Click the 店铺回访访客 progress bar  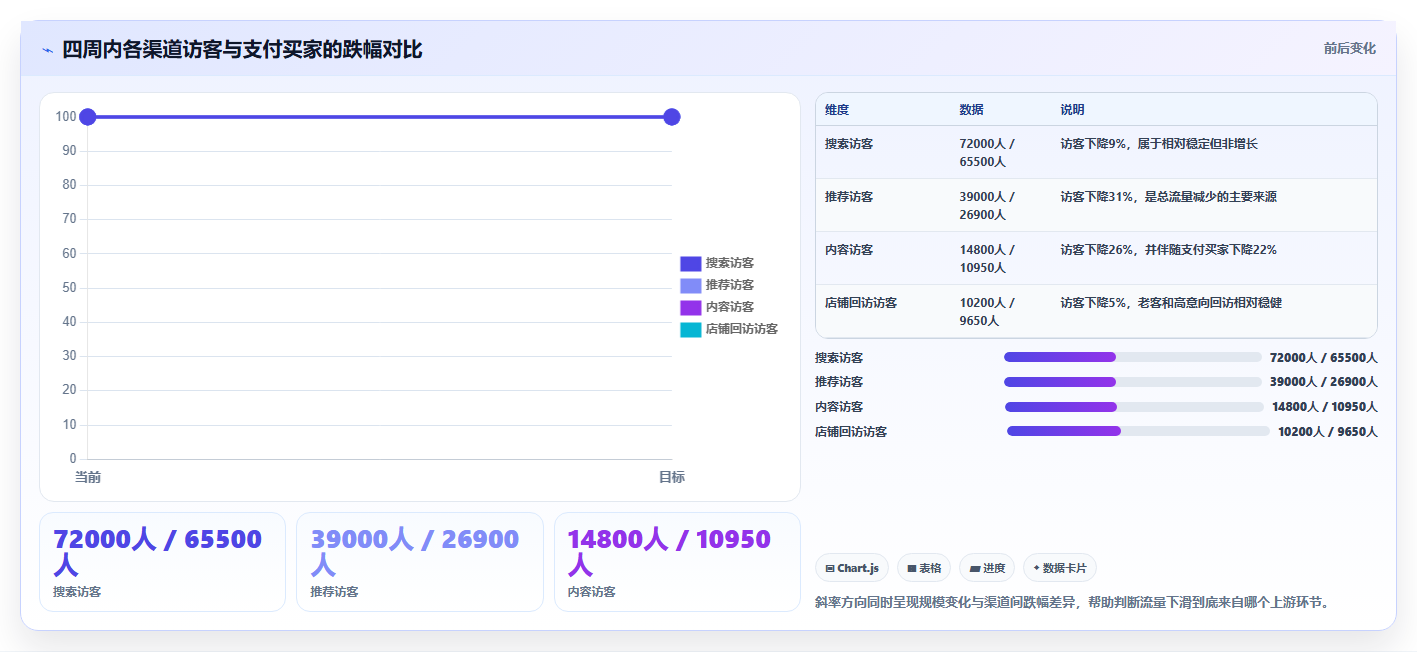point(1138,432)
